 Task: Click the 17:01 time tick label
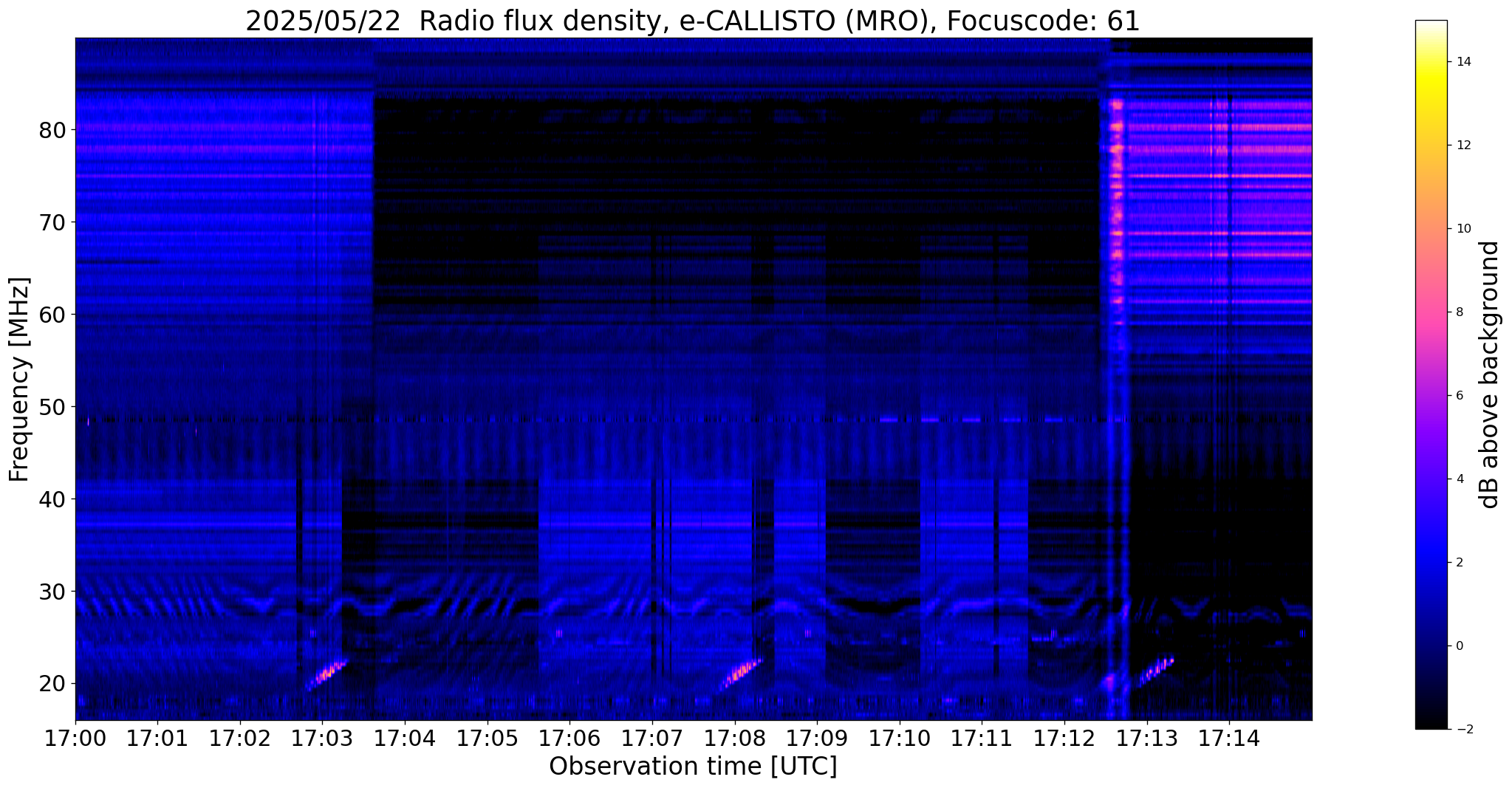coord(157,739)
